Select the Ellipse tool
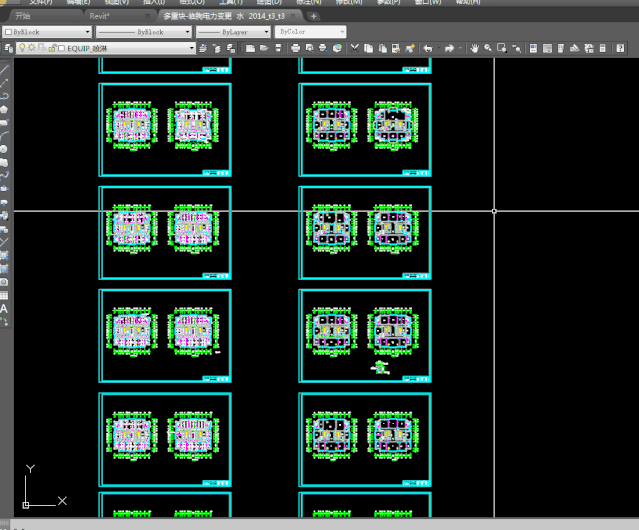The image size is (639, 530). pyautogui.click(x=4, y=189)
